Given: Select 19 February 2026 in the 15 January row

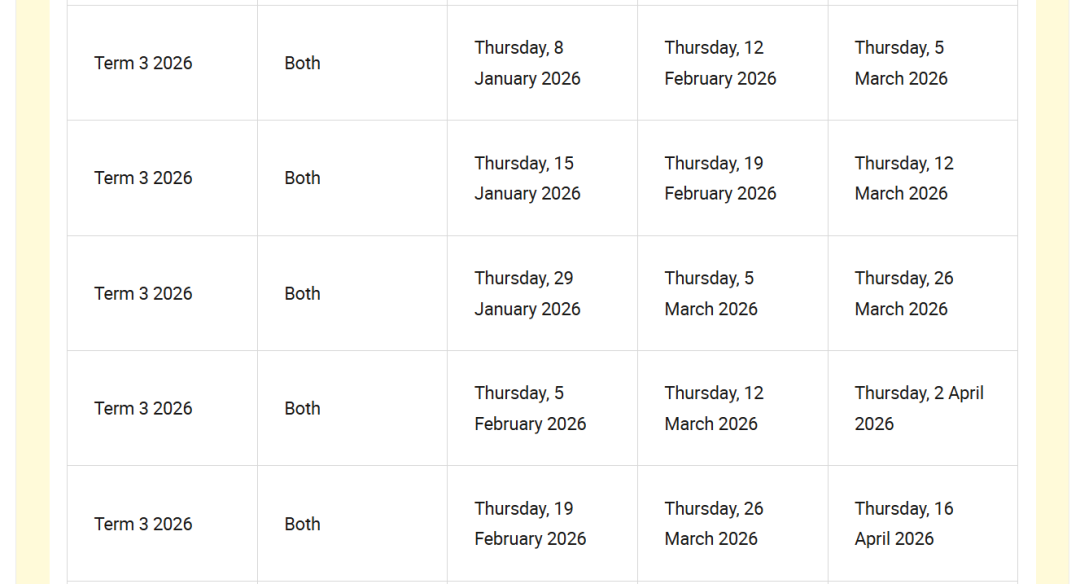Looking at the screenshot, I should pyautogui.click(x=720, y=178).
